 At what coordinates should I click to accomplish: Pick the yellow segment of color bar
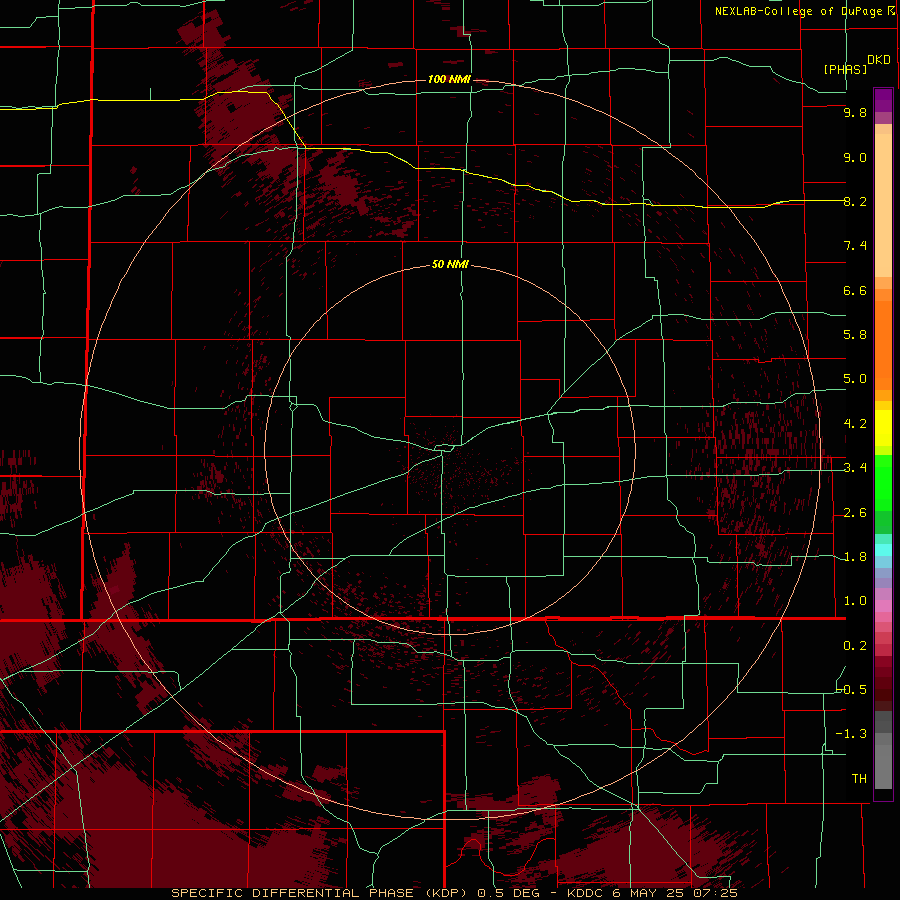click(x=883, y=428)
